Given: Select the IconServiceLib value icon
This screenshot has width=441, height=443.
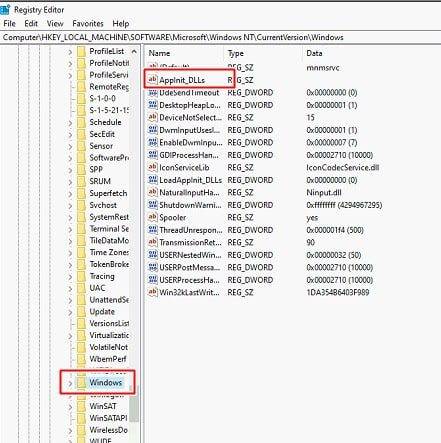Looking at the screenshot, I should click(152, 167).
